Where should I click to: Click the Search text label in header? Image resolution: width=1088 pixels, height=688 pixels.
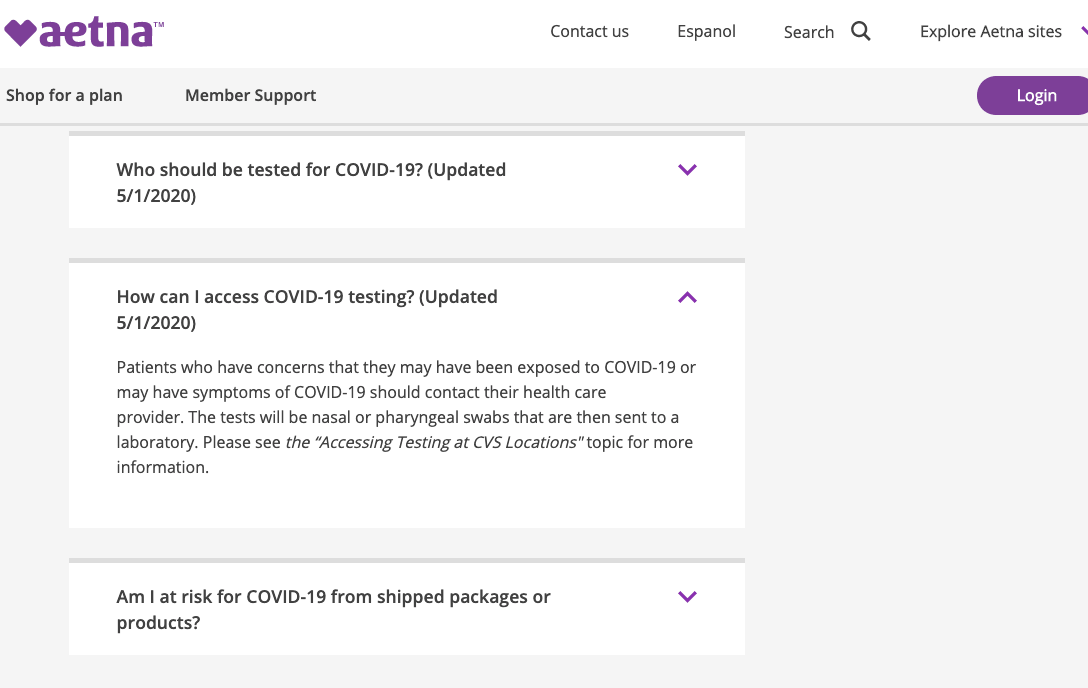pos(808,32)
